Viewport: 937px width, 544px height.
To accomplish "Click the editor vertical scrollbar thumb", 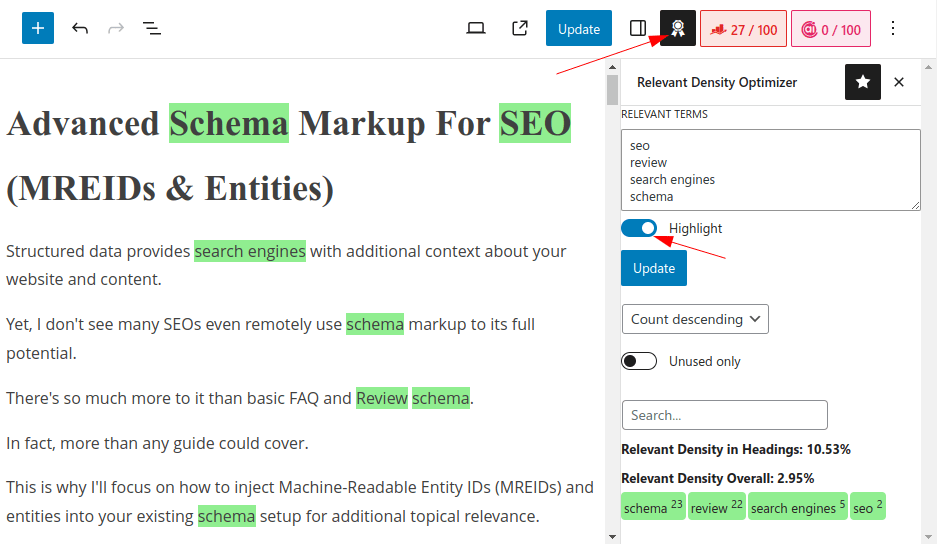I will click(613, 90).
